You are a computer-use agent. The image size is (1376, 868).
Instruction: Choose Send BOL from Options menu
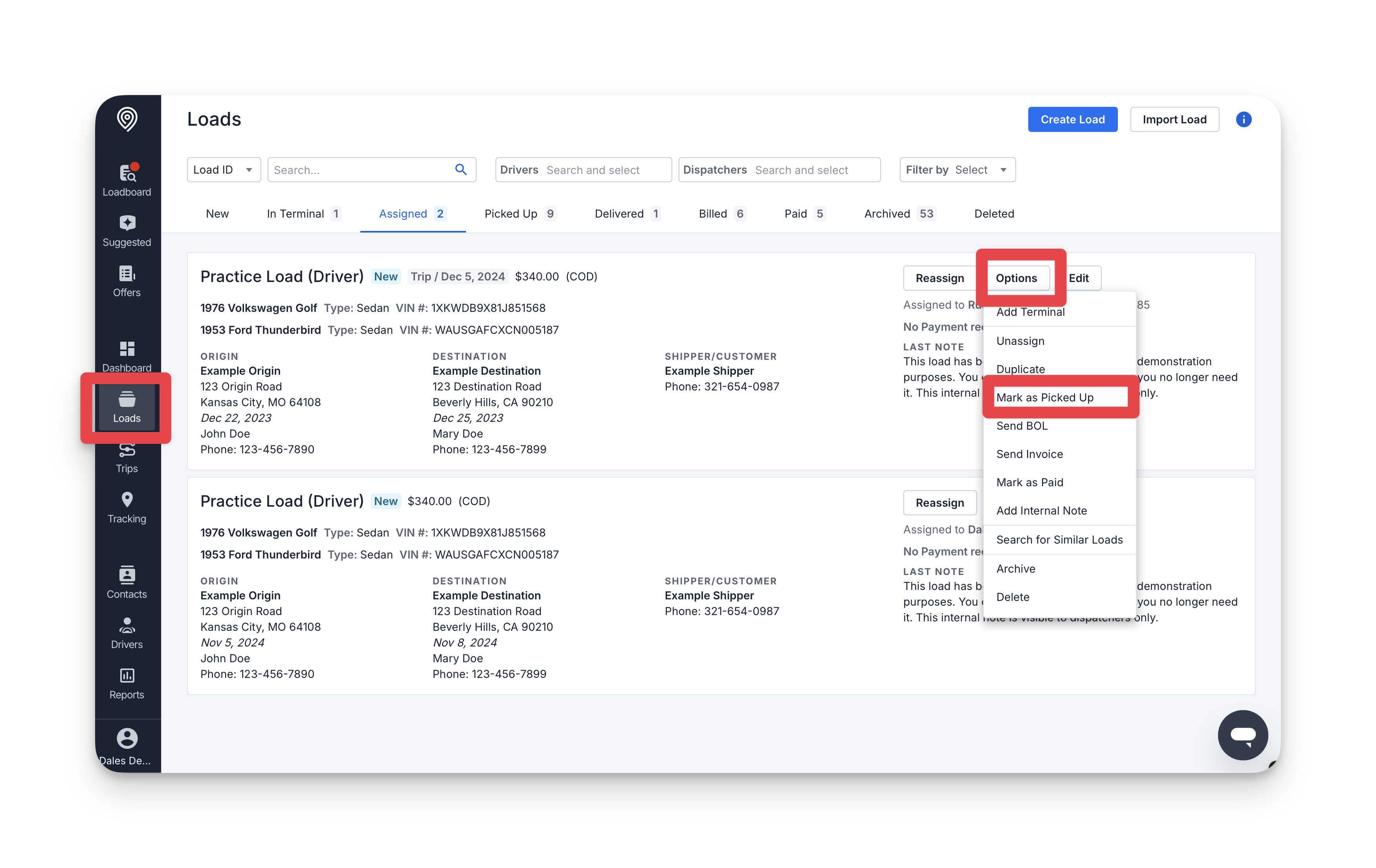coord(1059,425)
